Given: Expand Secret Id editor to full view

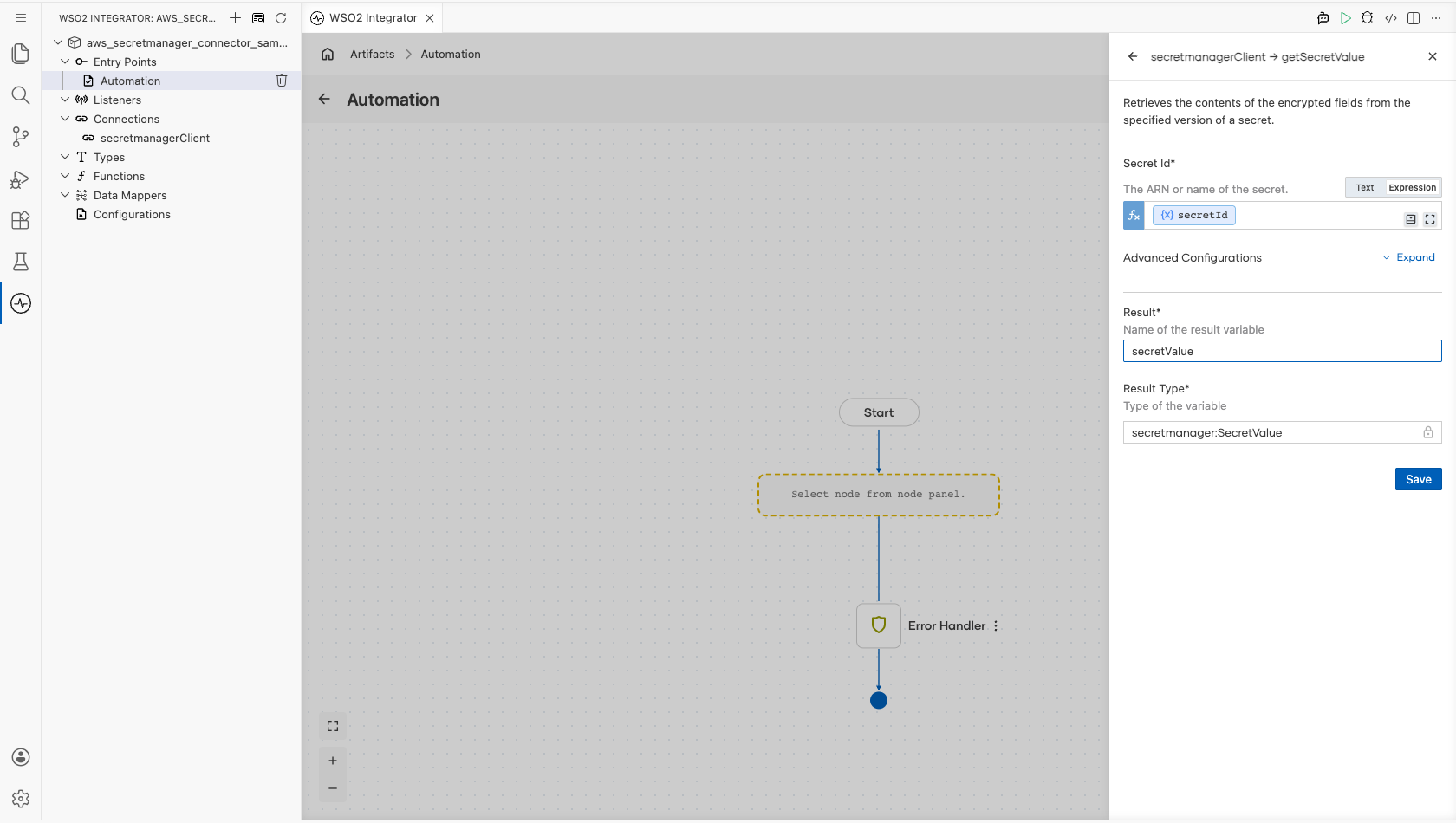Looking at the screenshot, I should pyautogui.click(x=1430, y=219).
